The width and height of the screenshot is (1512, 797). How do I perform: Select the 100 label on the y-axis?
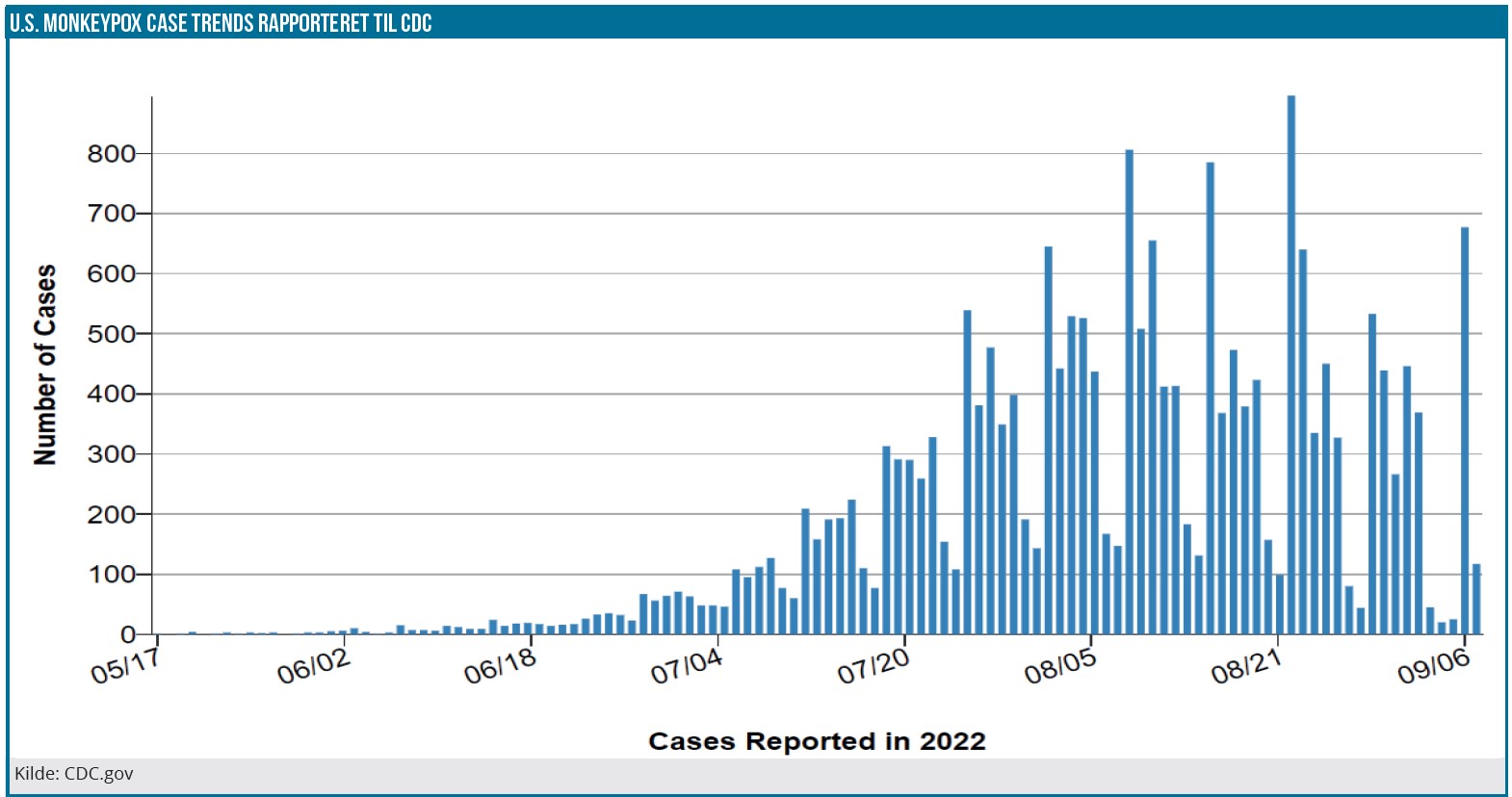pos(111,575)
